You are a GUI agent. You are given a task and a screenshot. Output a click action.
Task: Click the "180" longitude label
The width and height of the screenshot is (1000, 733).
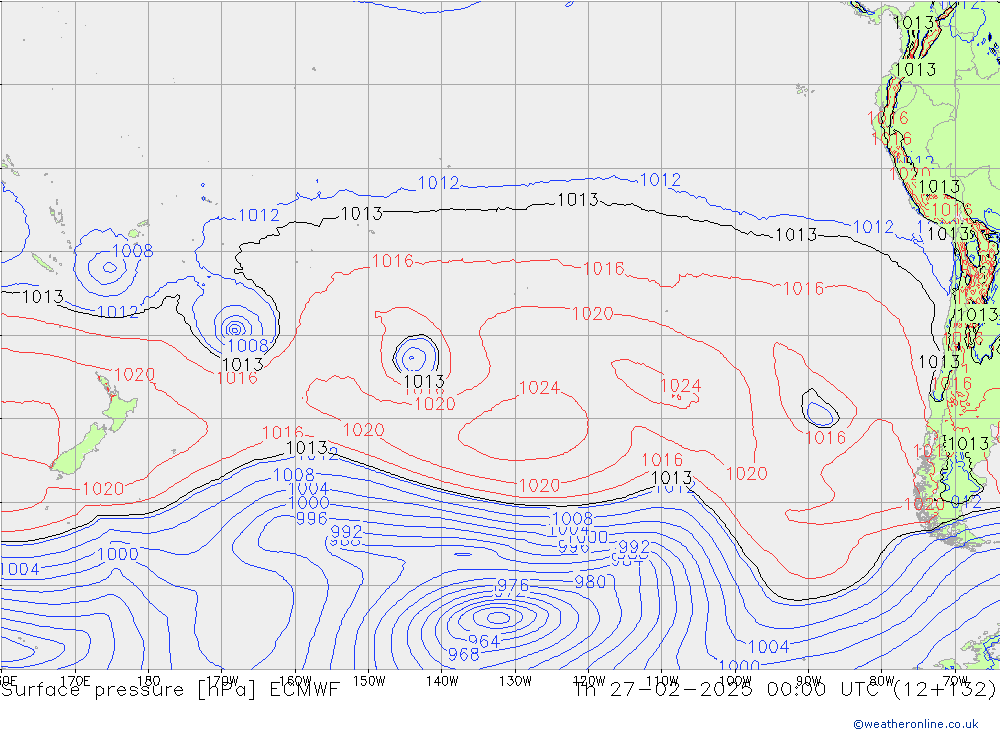click(149, 681)
